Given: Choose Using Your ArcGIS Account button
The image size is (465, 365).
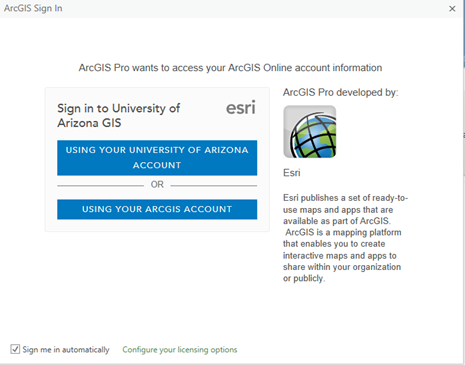Looking at the screenshot, I should click(x=157, y=209).
